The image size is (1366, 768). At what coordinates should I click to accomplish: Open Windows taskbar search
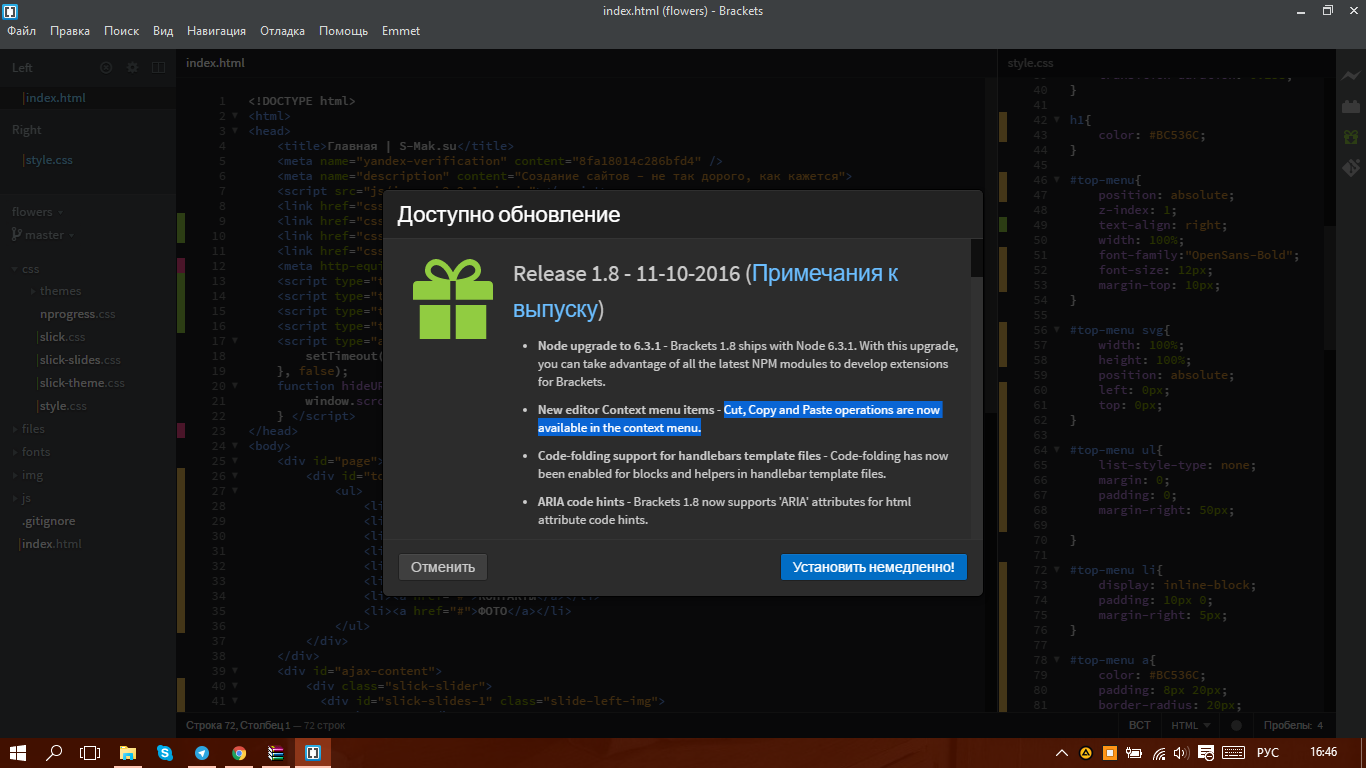click(55, 753)
